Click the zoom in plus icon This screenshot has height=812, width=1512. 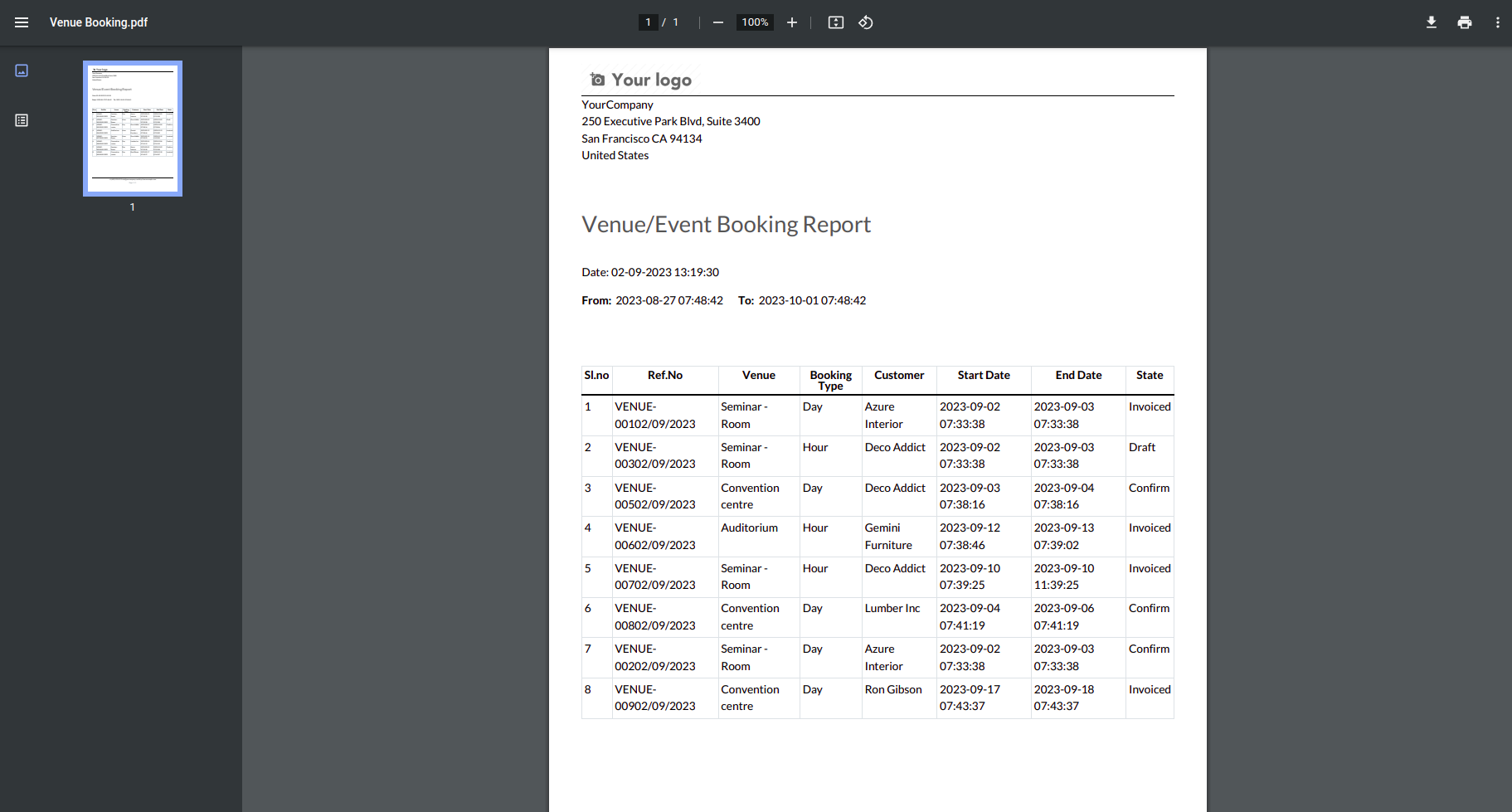(792, 22)
